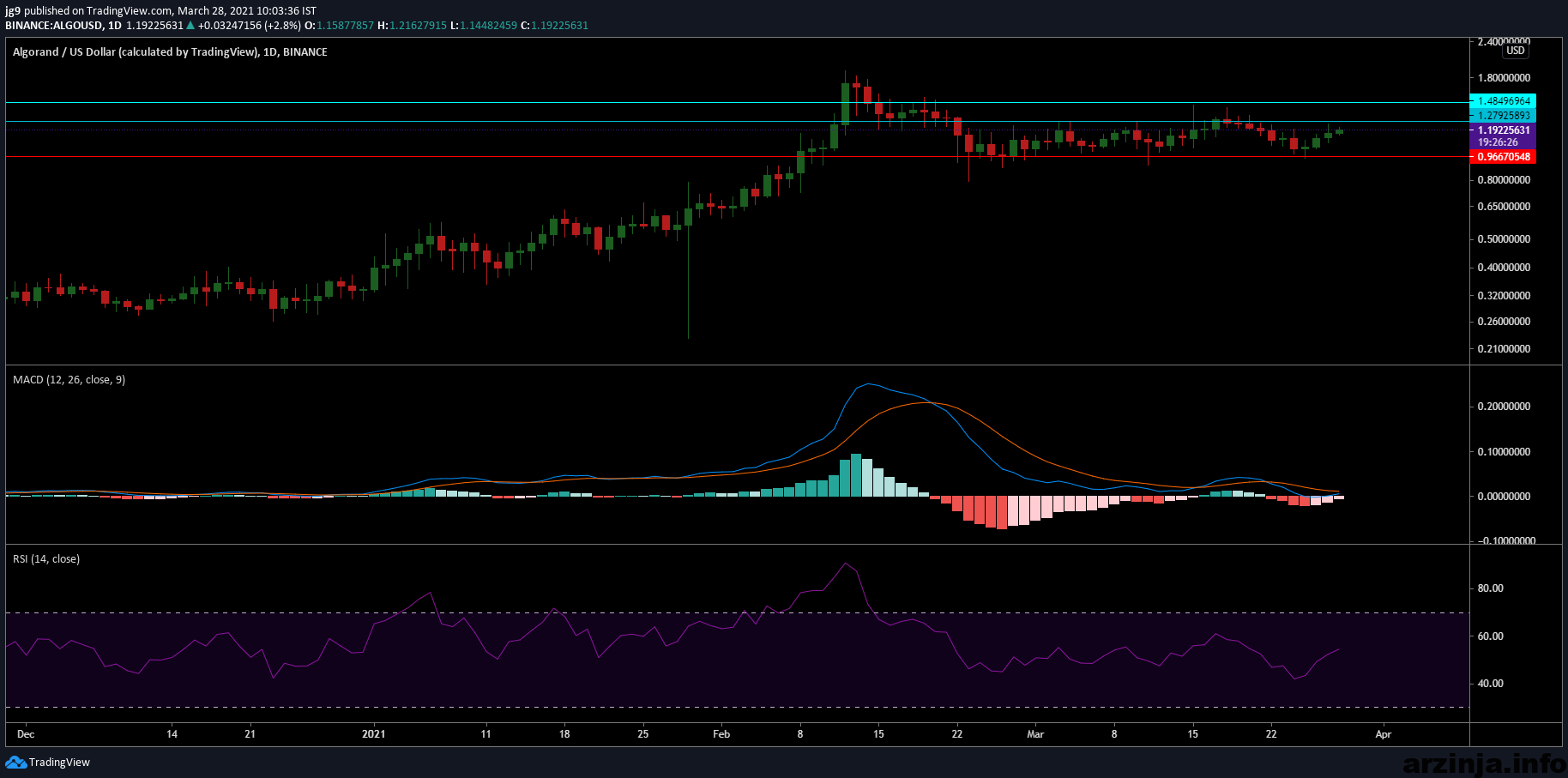Viewport: 1568px width, 778px height.
Task: Click the purple 1.19225631 current price label
Action: 1503,130
